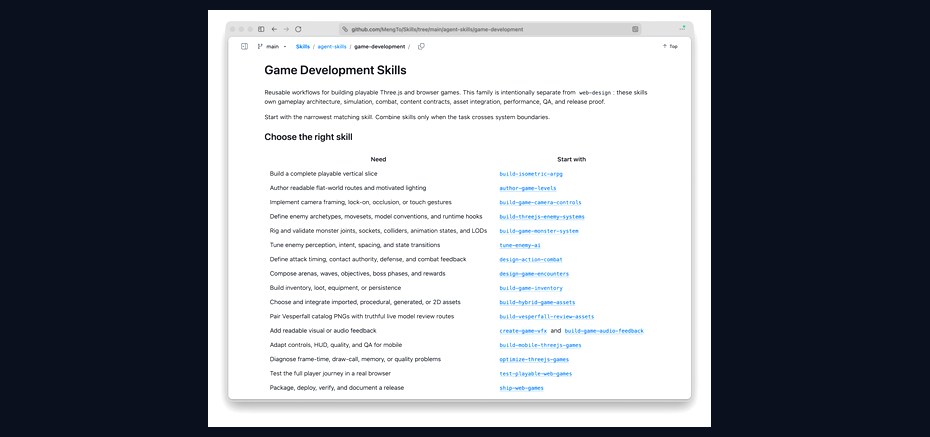Click 'Pair Vesperfall catalog PNGs' row text
The height and width of the screenshot is (437, 930).
pos(362,316)
